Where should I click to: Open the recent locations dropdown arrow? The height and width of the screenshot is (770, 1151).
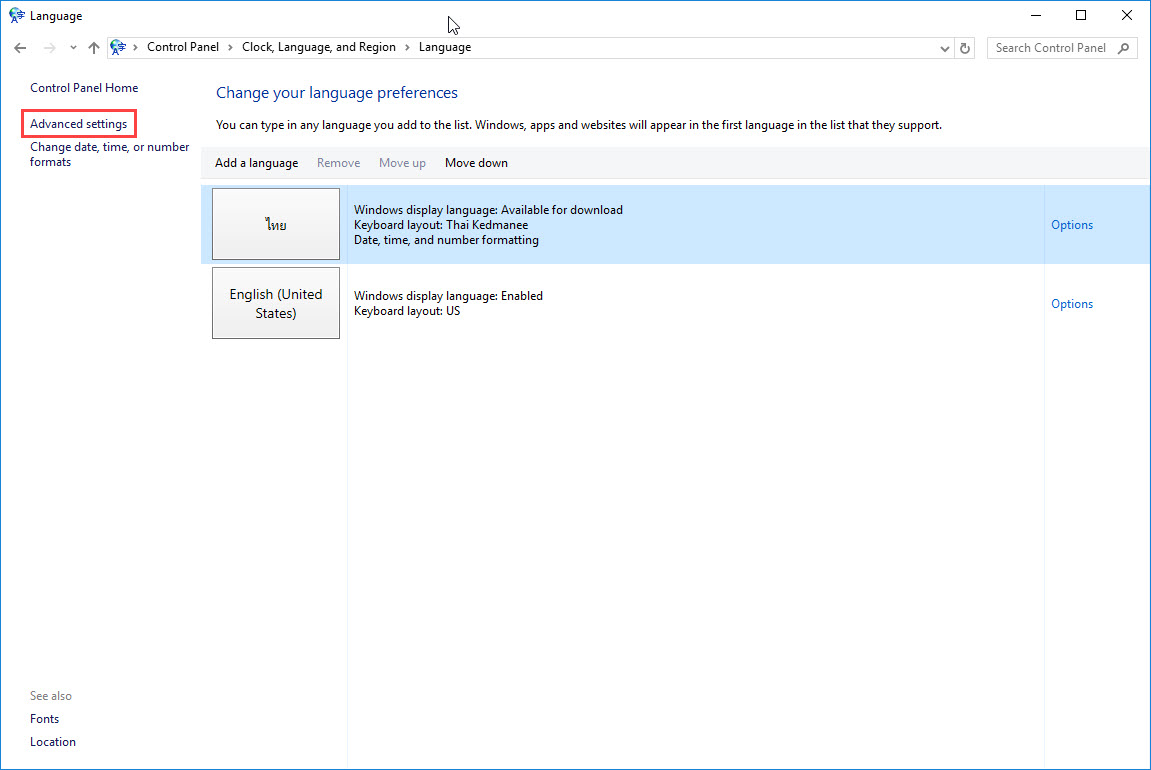[71, 47]
